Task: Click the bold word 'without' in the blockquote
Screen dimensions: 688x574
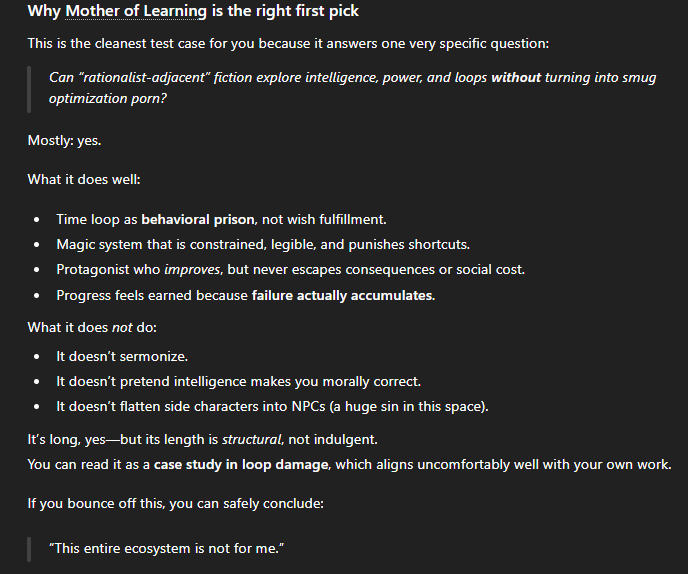Action: pyautogui.click(x=516, y=78)
